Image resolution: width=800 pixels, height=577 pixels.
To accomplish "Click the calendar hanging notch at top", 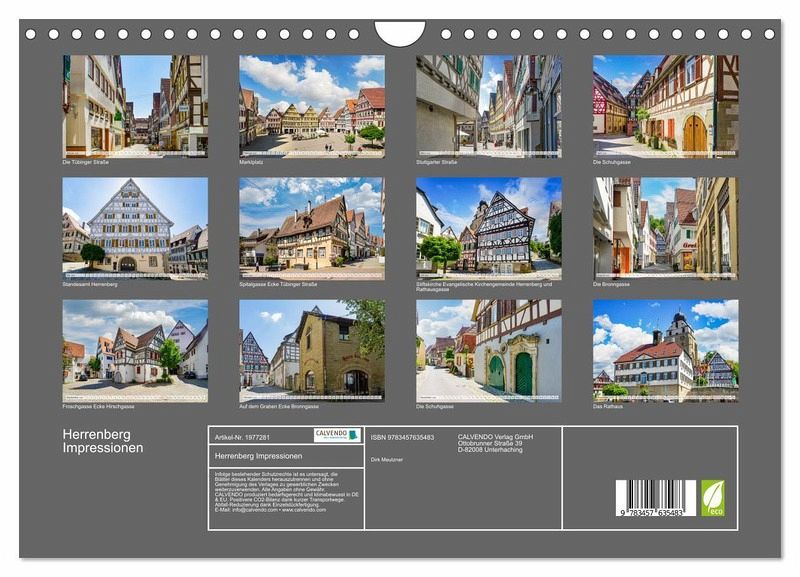I will (x=400, y=34).
